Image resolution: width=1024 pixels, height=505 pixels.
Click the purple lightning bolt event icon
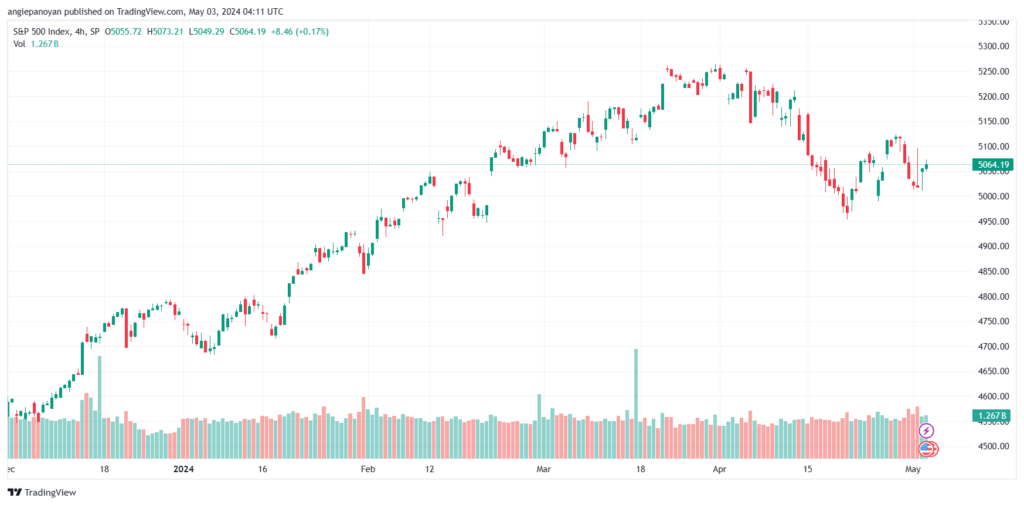[x=926, y=431]
